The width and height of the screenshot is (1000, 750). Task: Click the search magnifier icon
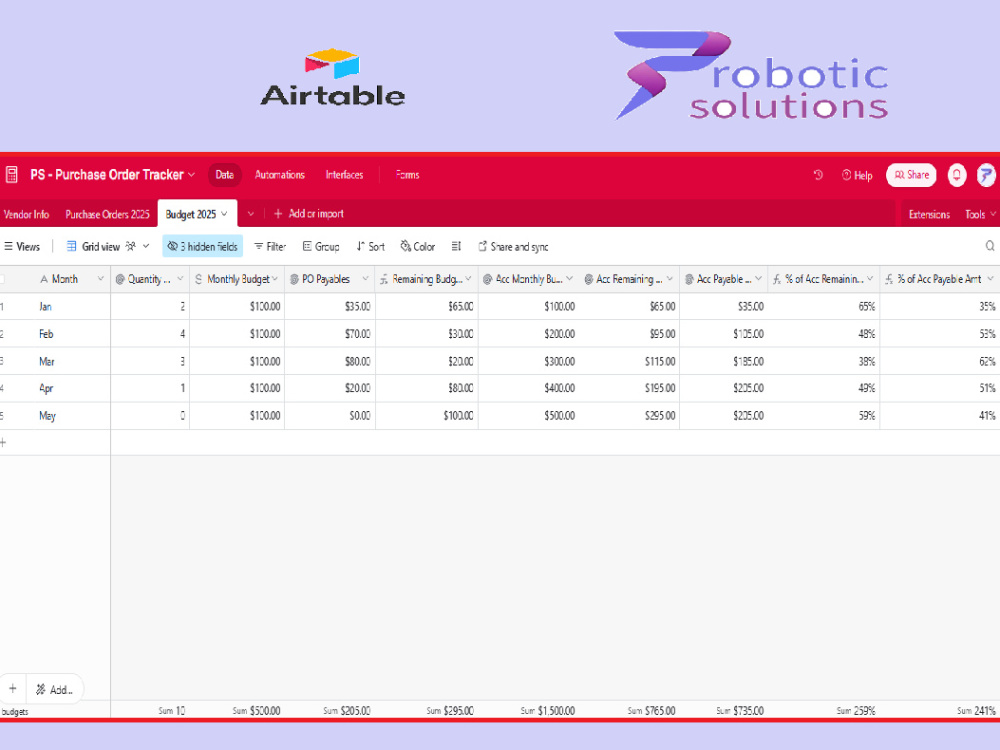[x=990, y=246]
